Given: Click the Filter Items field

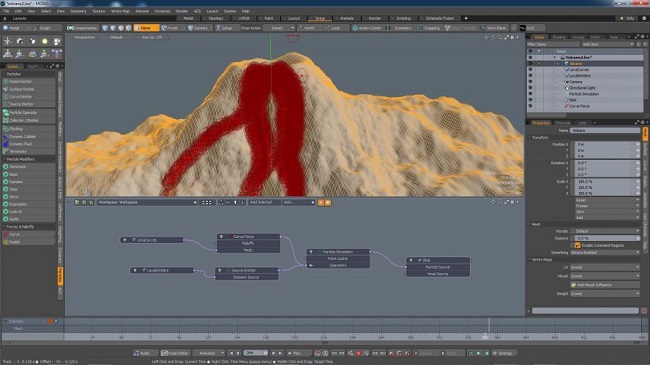Looking at the screenshot, I should coord(553,44).
